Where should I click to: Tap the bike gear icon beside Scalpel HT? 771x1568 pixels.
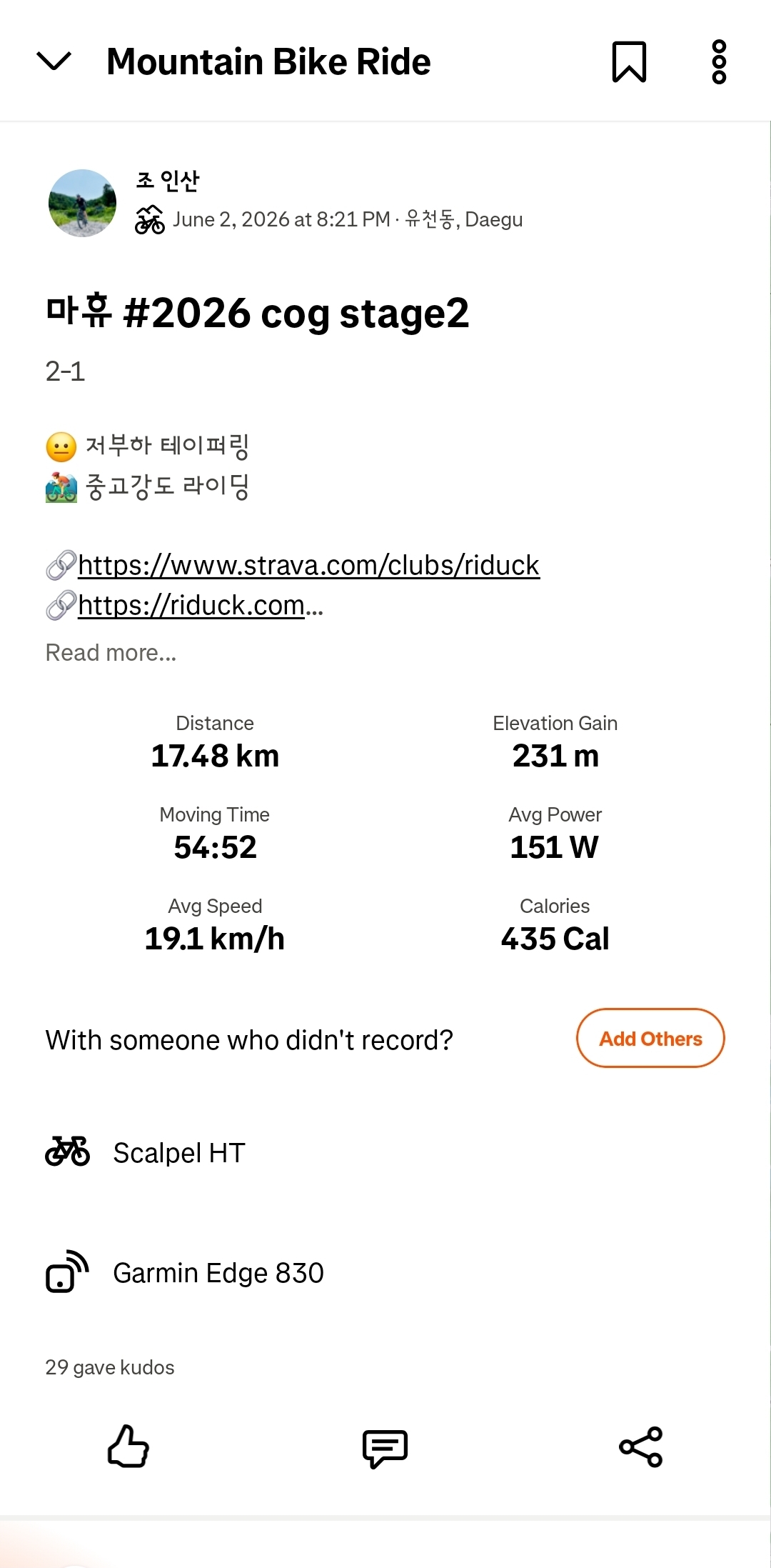coord(68,1152)
